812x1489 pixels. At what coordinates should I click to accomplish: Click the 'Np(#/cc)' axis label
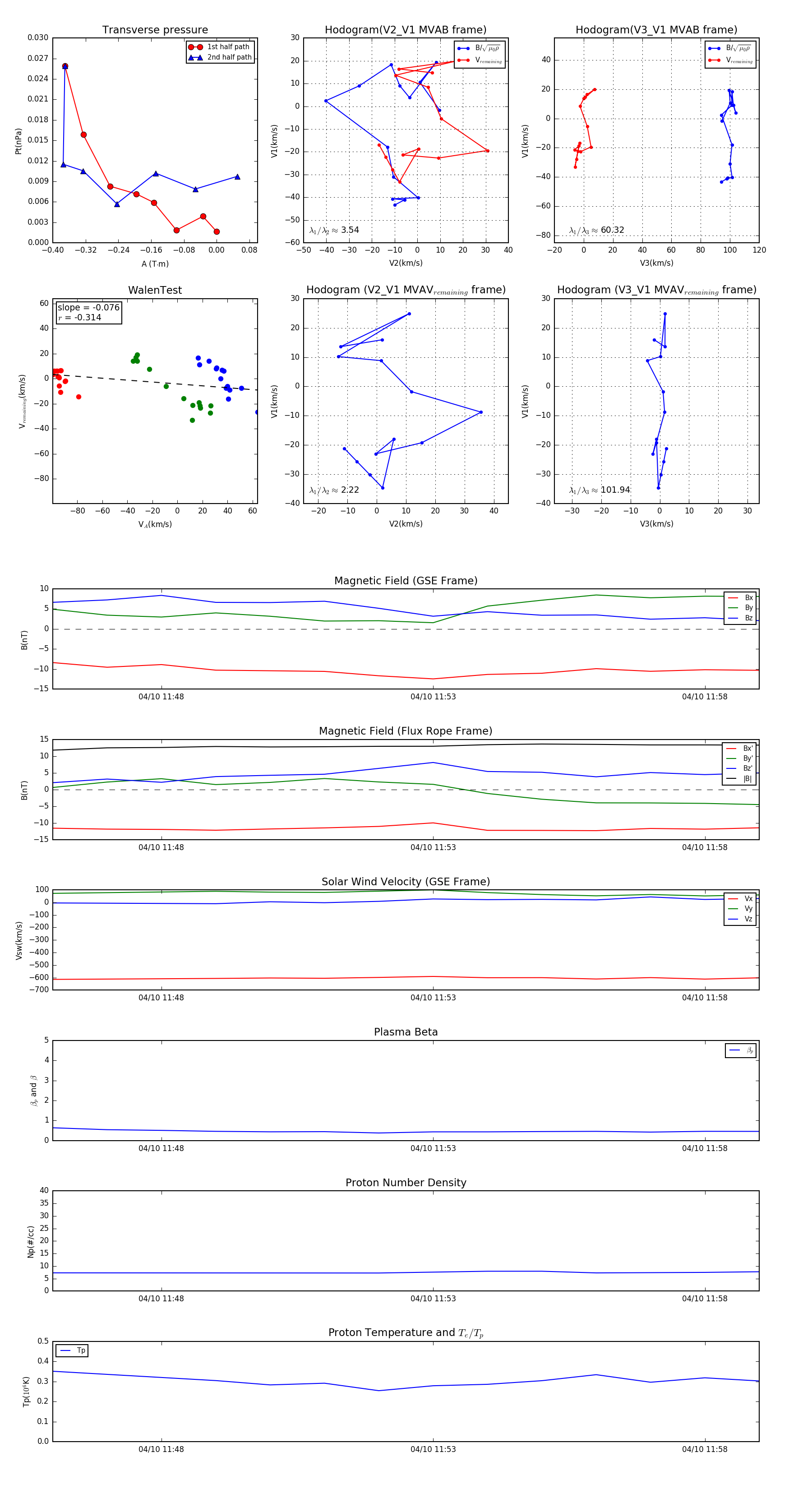[31, 1242]
